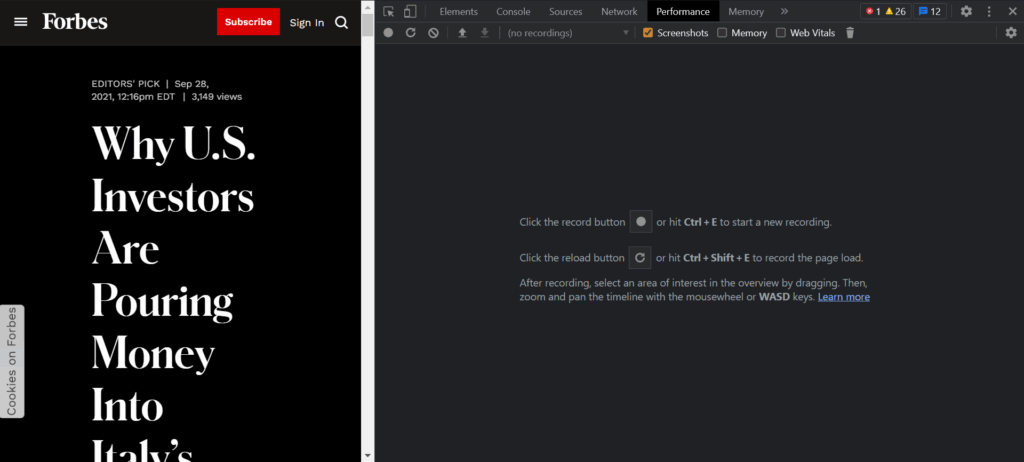The image size is (1024, 462).
Task: Expand more DevTools tabs chevron
Action: (784, 11)
